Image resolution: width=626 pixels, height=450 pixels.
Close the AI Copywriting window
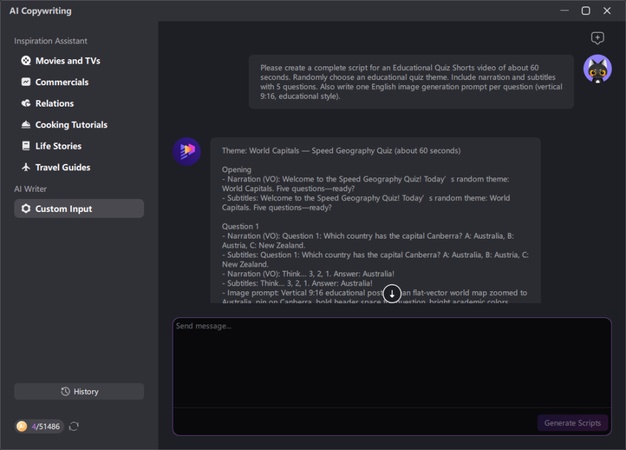click(607, 11)
